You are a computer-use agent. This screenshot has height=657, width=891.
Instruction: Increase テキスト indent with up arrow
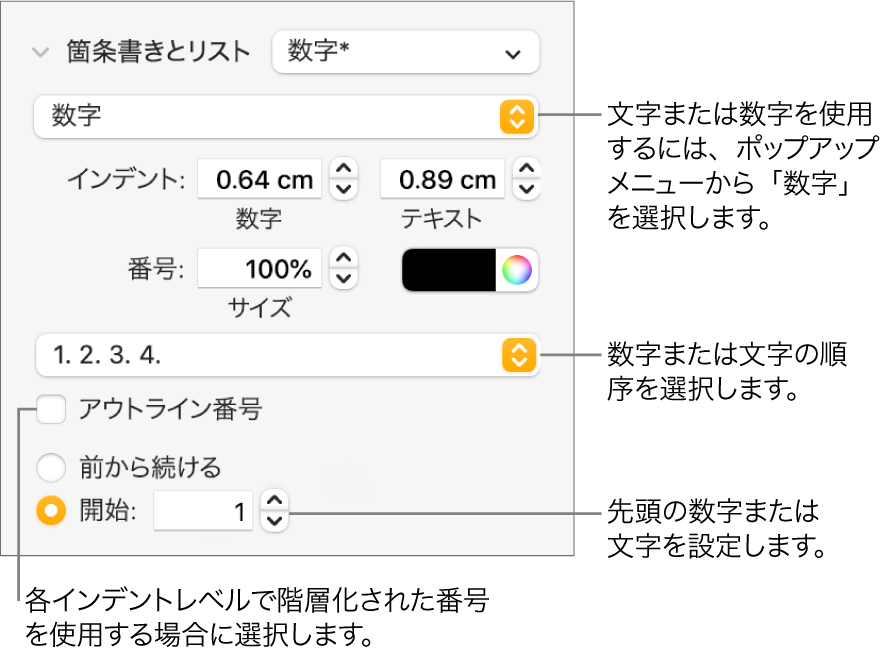coord(527,170)
